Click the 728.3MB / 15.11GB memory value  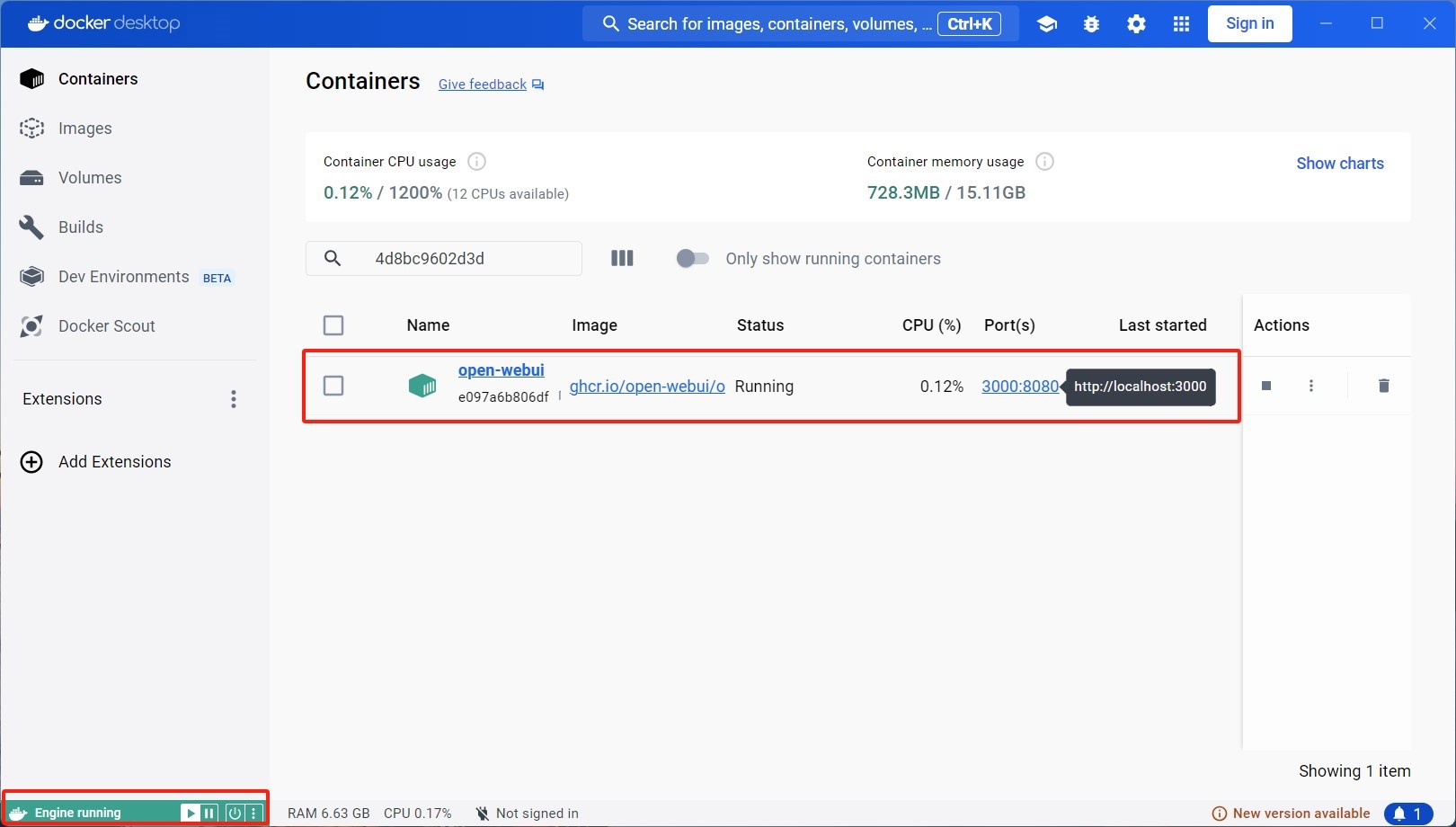(946, 192)
